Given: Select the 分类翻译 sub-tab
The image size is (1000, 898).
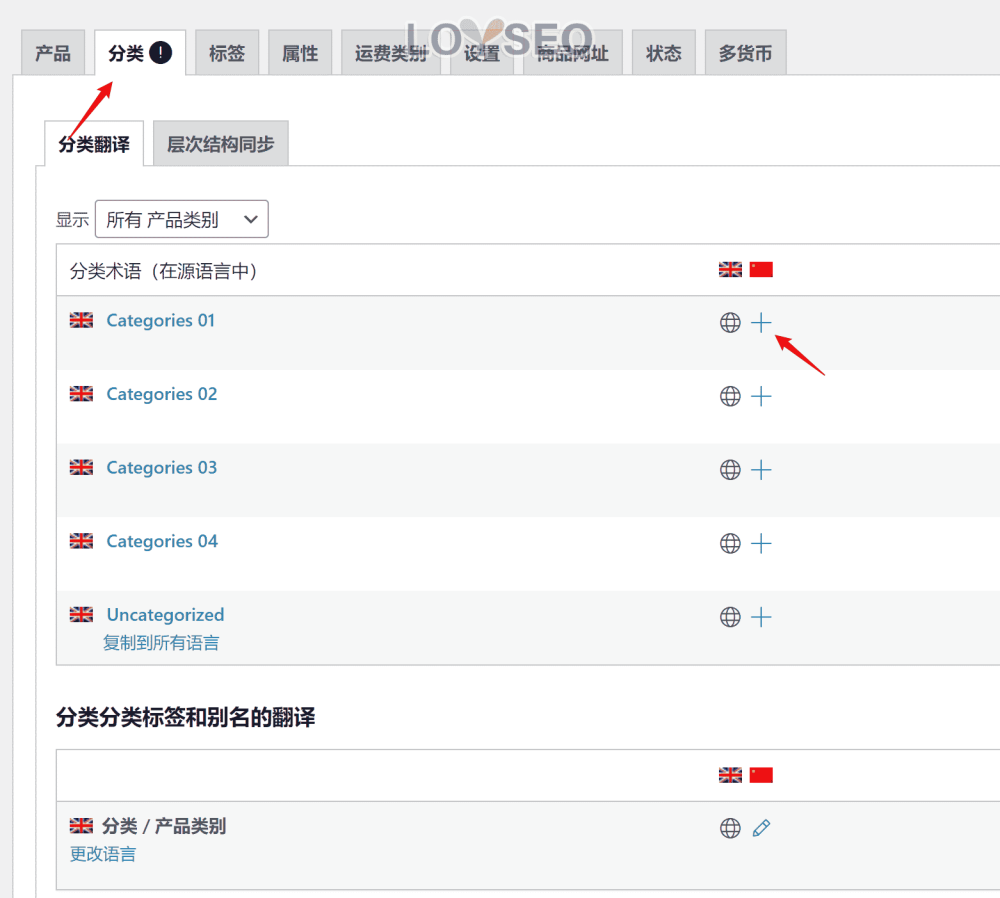Looking at the screenshot, I should click(x=94, y=144).
